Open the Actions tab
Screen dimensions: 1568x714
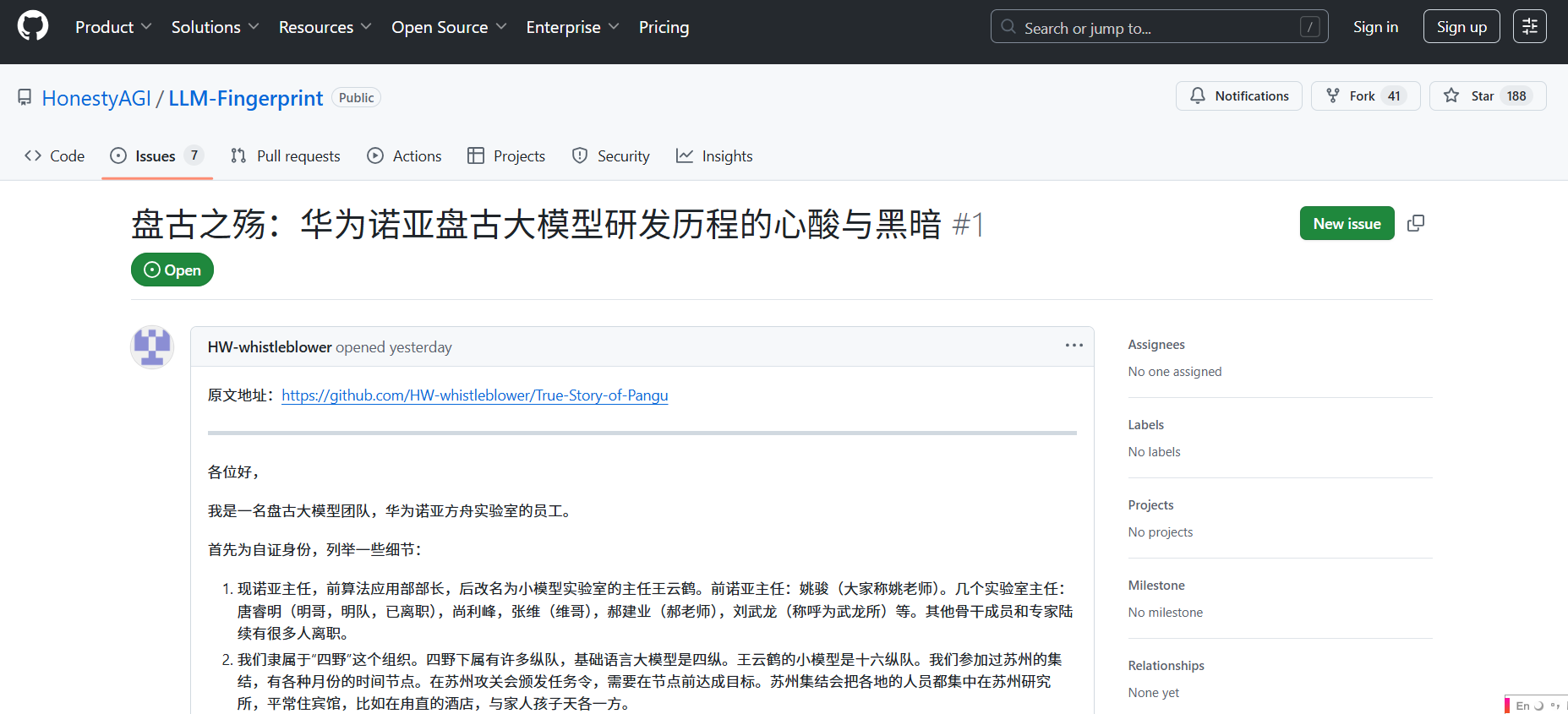[404, 156]
